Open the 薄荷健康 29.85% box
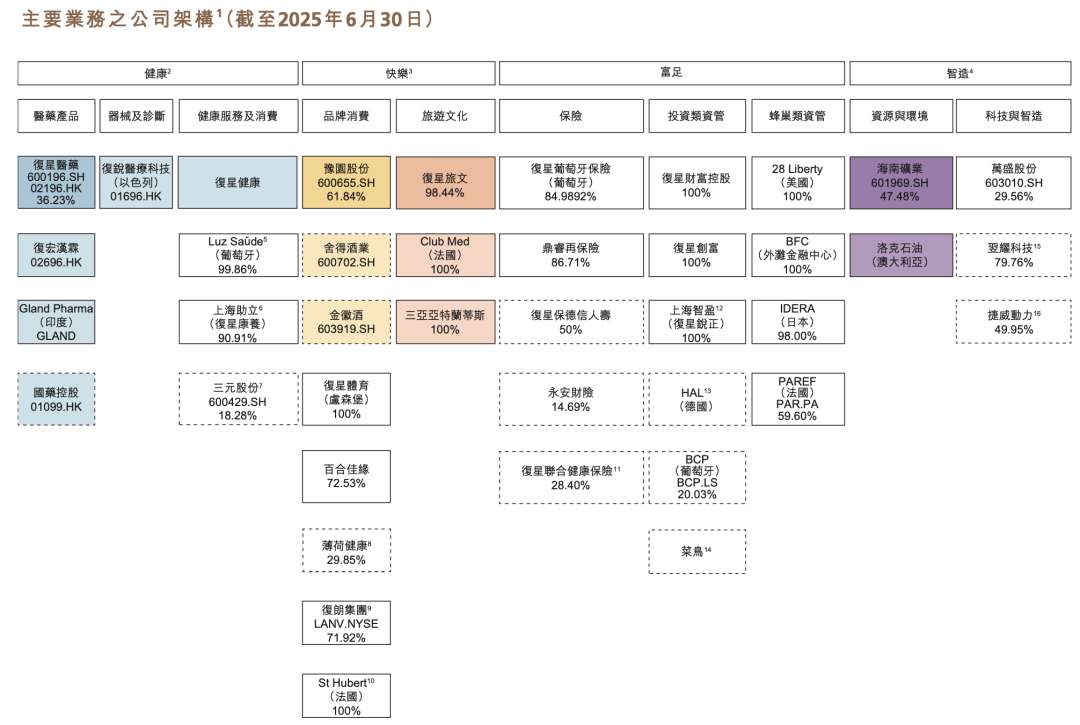 346,549
